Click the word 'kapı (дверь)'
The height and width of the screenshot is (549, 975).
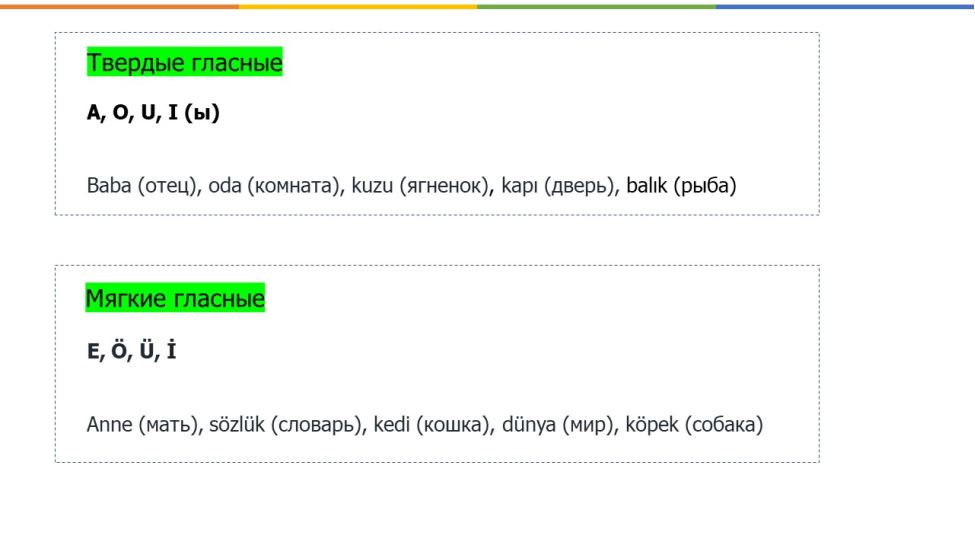coord(558,185)
